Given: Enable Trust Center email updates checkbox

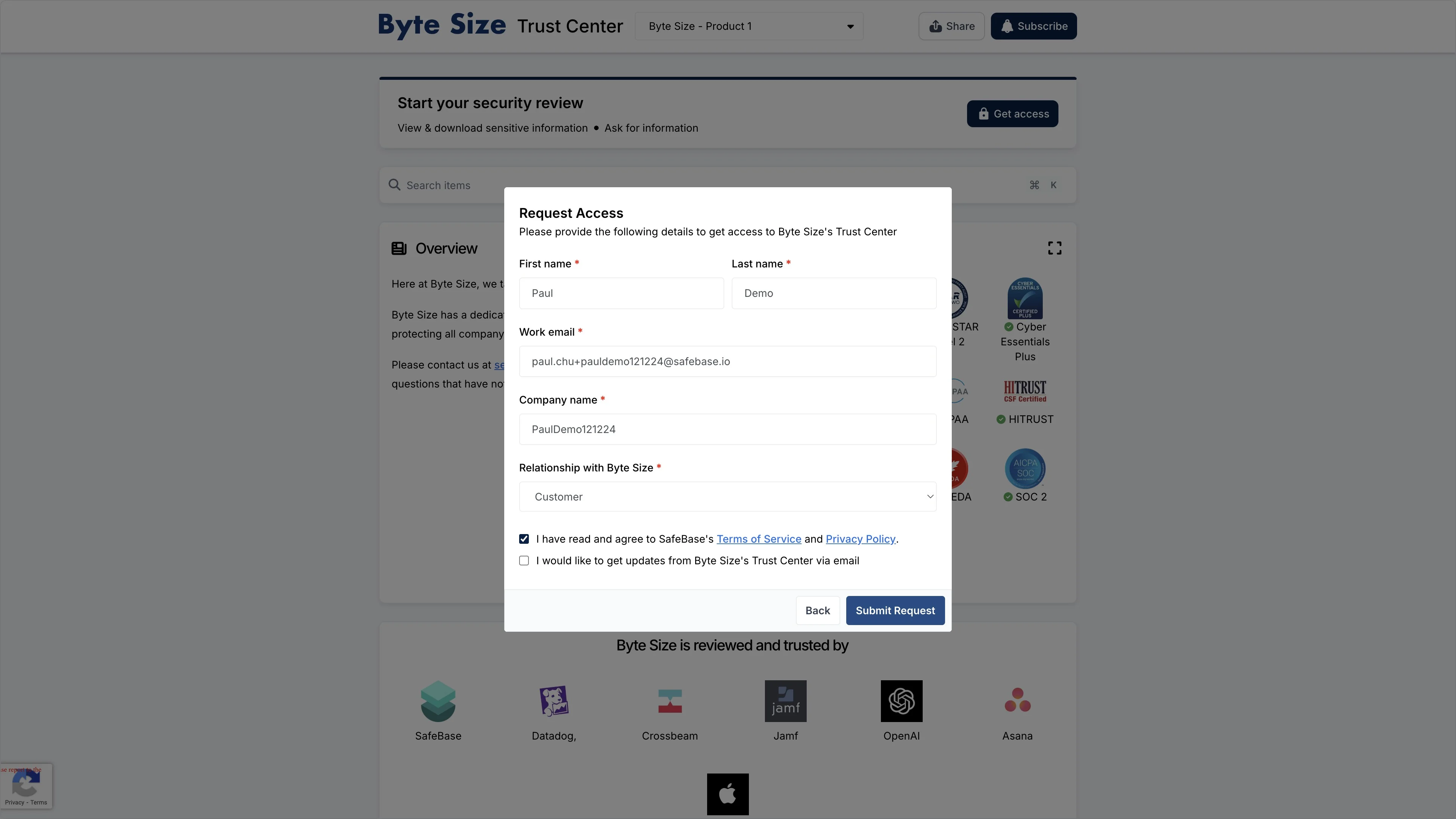Looking at the screenshot, I should point(524,561).
